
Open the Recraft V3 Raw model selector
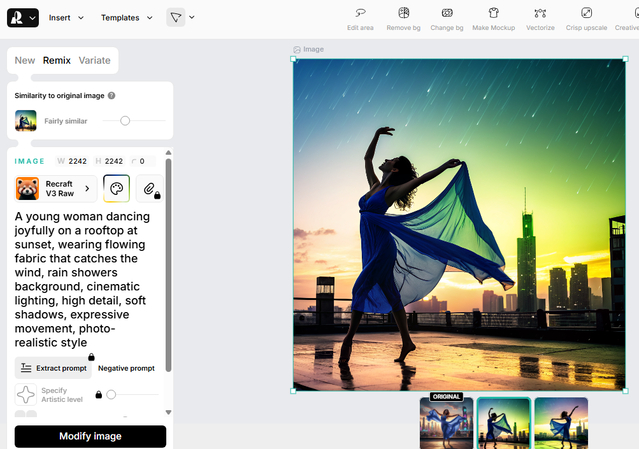[57, 188]
